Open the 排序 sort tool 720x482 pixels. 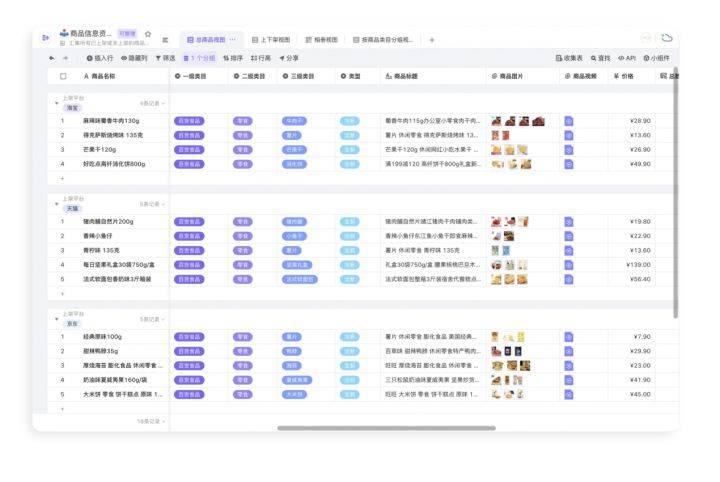tap(233, 58)
